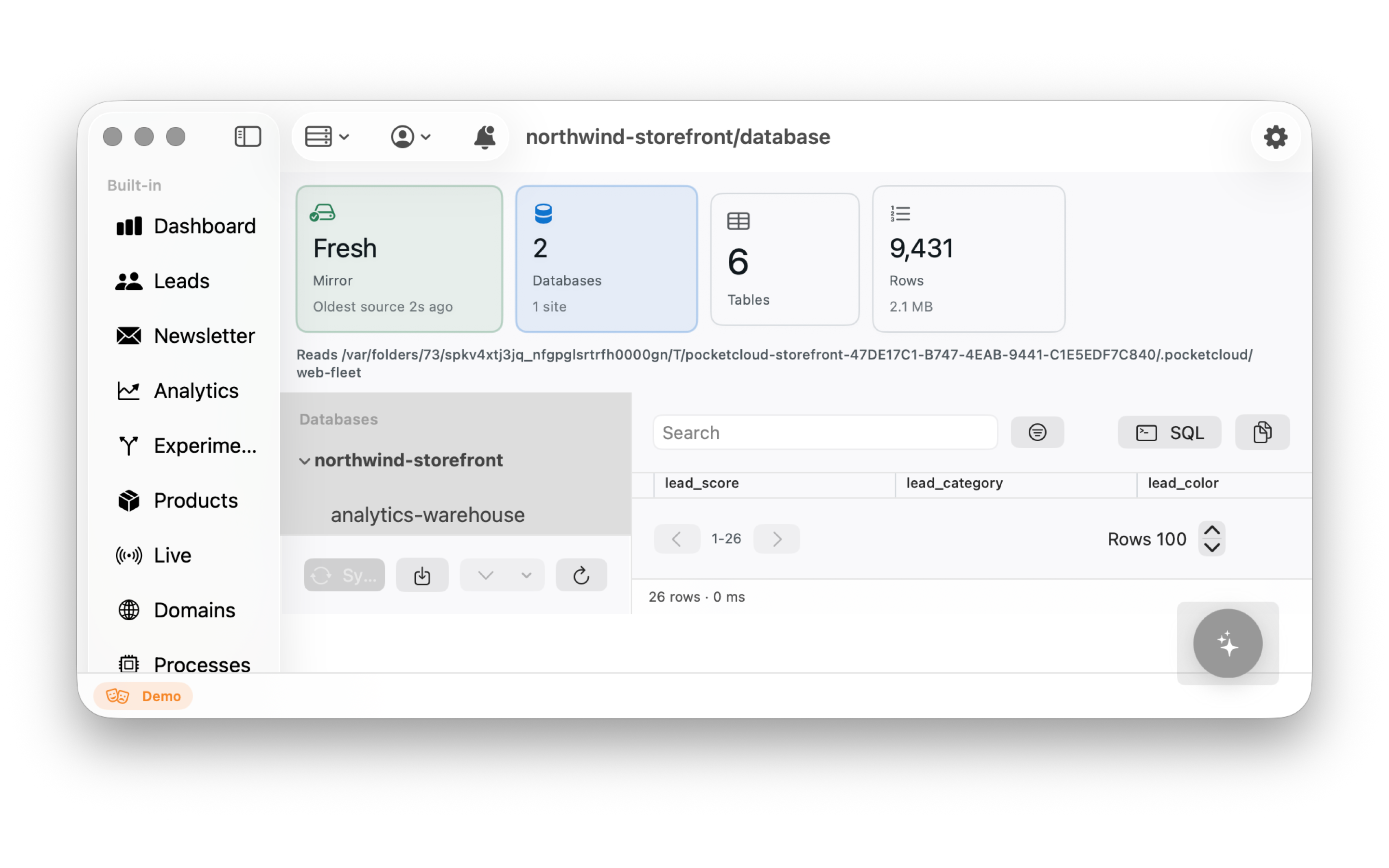The width and height of the screenshot is (1389, 868).
Task: Toggle the sidebar panel icon
Action: tap(247, 136)
